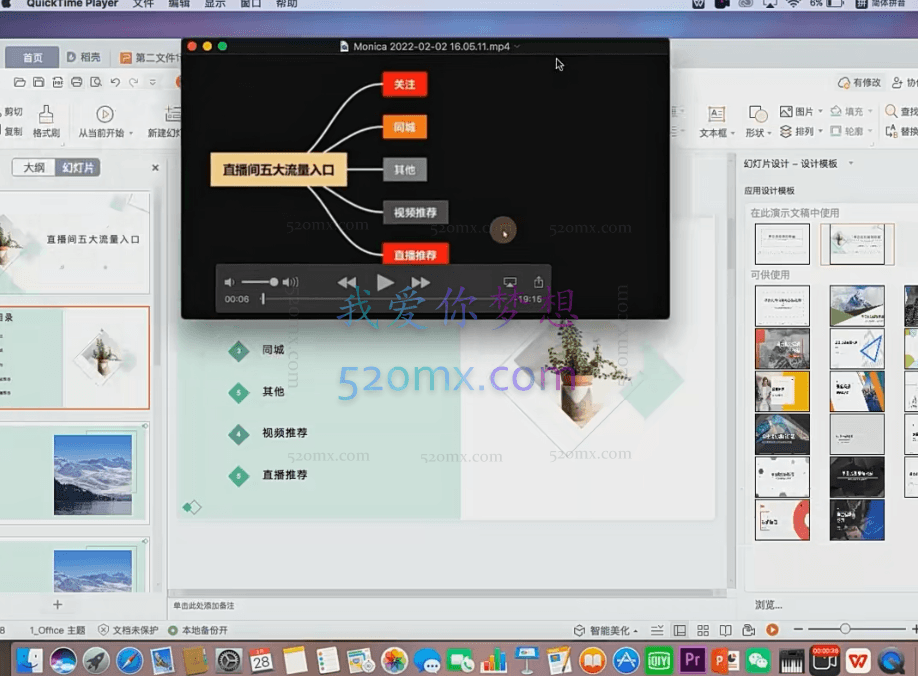
Task: Click the QuickTime share icon
Action: 539,283
